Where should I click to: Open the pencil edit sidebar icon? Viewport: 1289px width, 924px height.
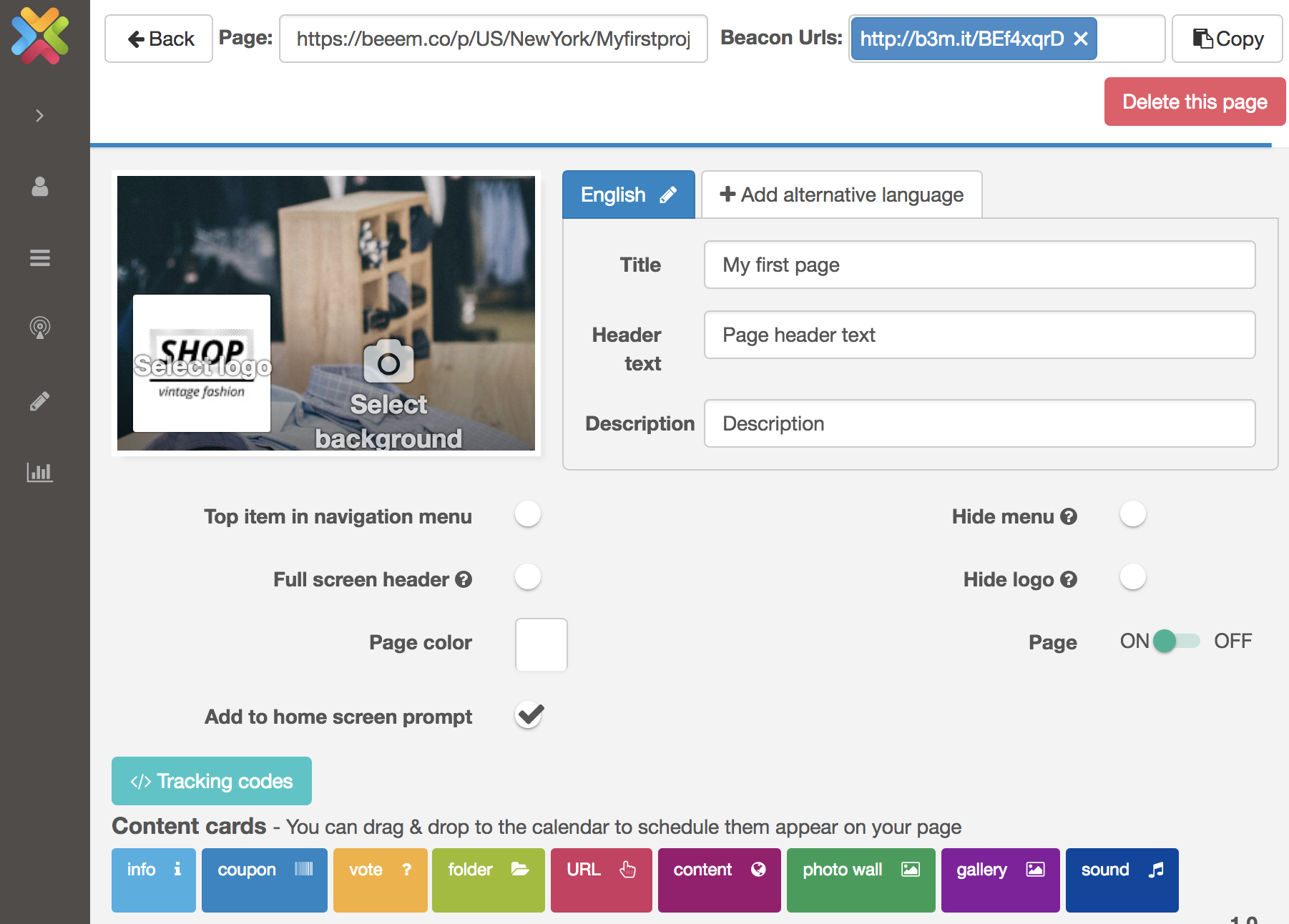click(40, 400)
